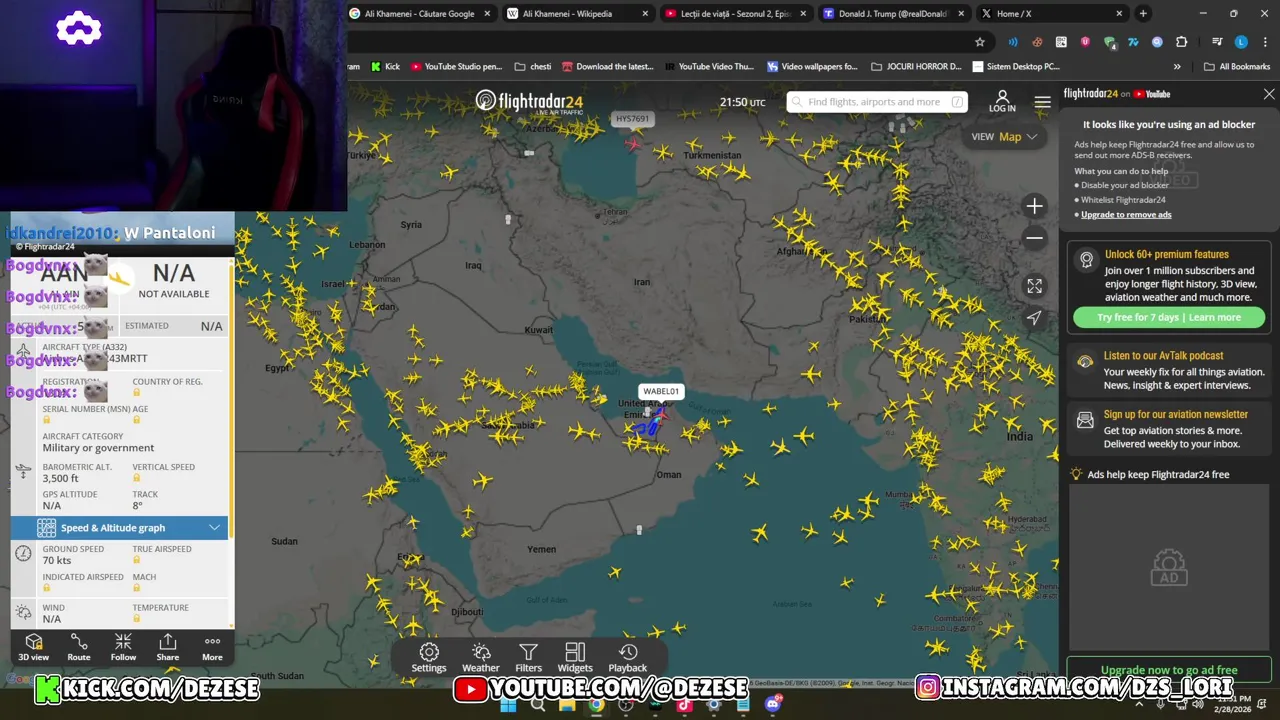Zoom in on the map with plus
This screenshot has width=1280, height=720.
tap(1034, 206)
